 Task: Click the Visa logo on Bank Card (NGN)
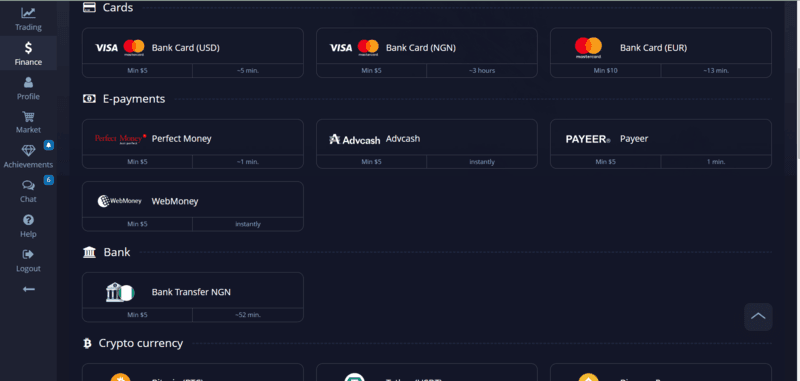(x=341, y=47)
